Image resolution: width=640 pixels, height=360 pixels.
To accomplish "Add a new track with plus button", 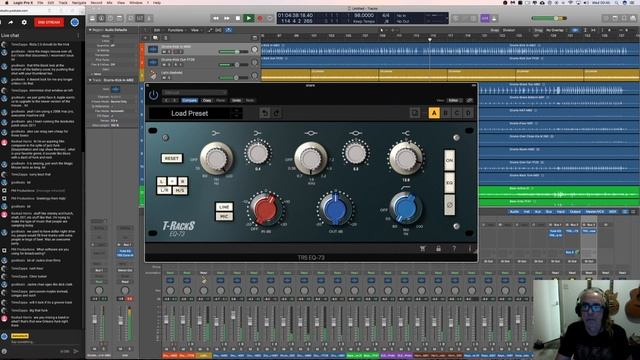I will click(x=145, y=38).
